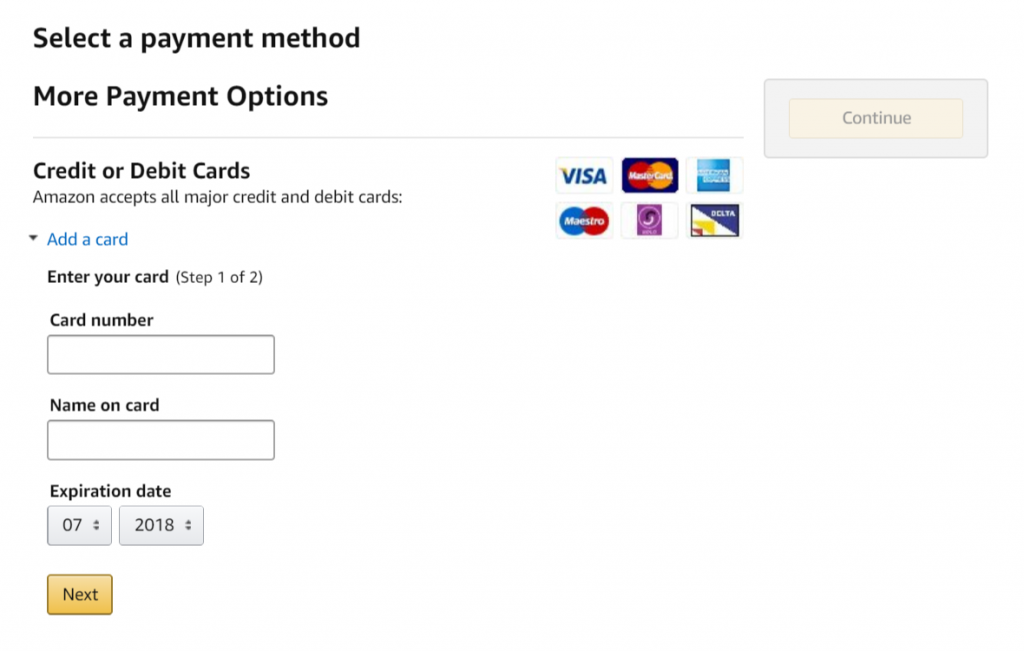Click the Credit or Debit Cards heading
1024x651 pixels.
click(x=141, y=171)
